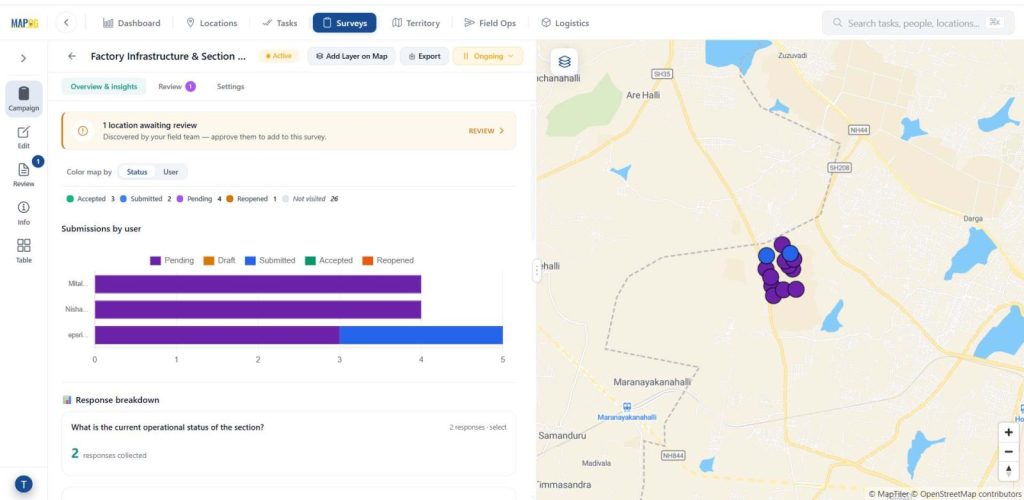Open the map layers control

564,61
